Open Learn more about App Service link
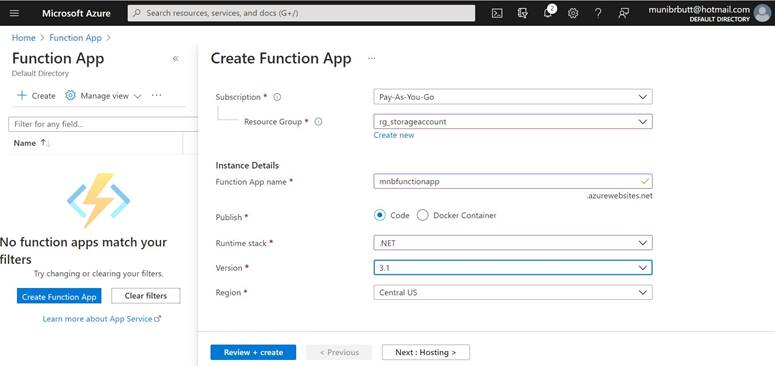Screen dimensions: 775x366 pos(102,319)
